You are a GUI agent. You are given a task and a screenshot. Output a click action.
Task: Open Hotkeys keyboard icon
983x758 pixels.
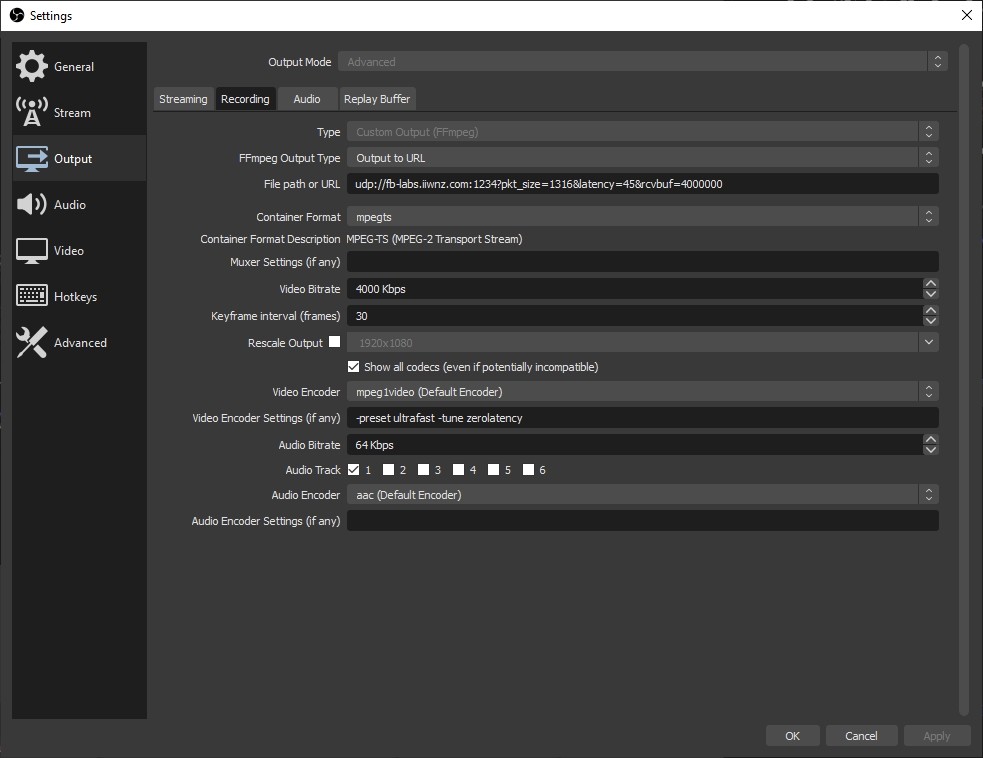(31, 295)
